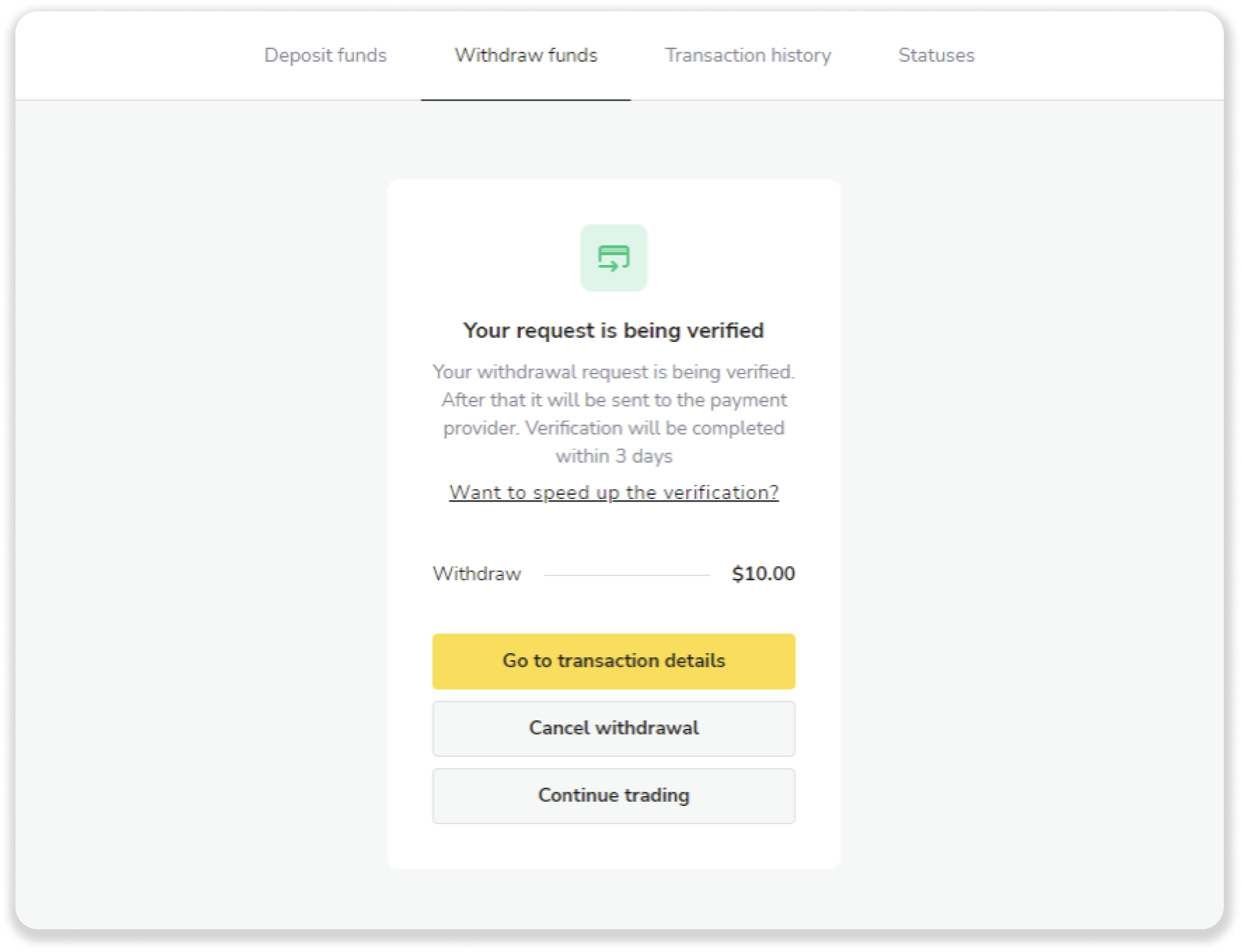1242x952 pixels.
Task: Select the Withdraw funds tab
Action: (x=526, y=55)
